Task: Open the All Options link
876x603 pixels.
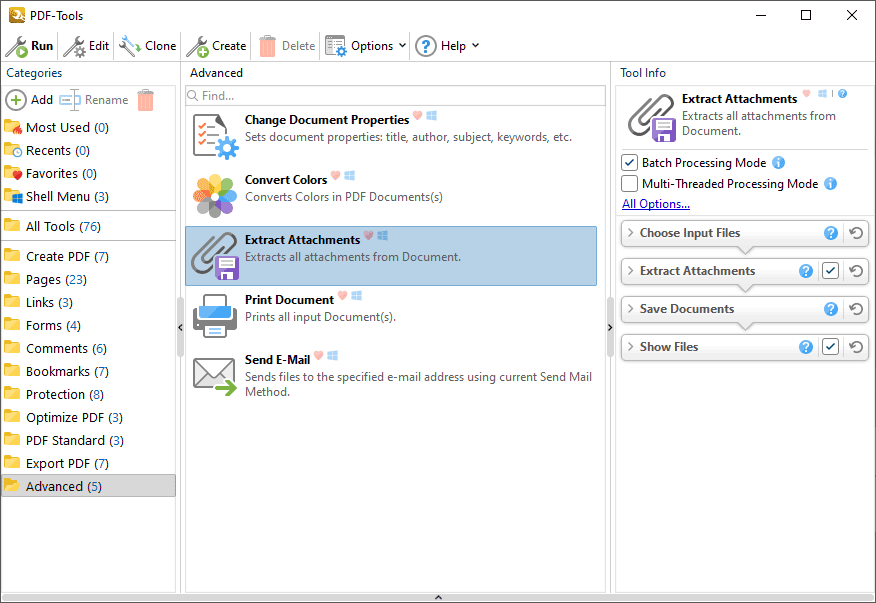Action: [655, 204]
